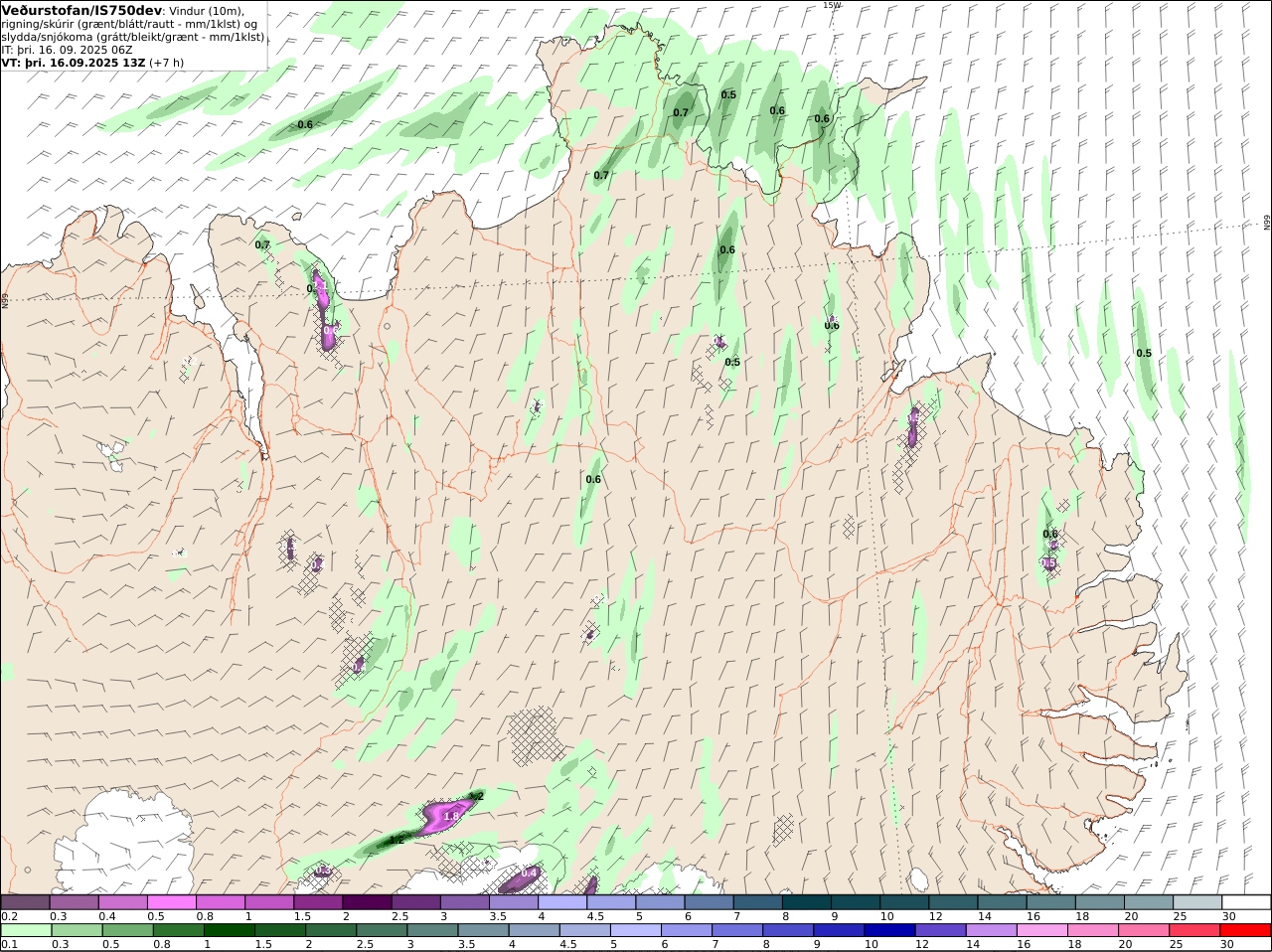Select the 8 dark teal swatch in the snow legend

pyautogui.click(x=806, y=902)
